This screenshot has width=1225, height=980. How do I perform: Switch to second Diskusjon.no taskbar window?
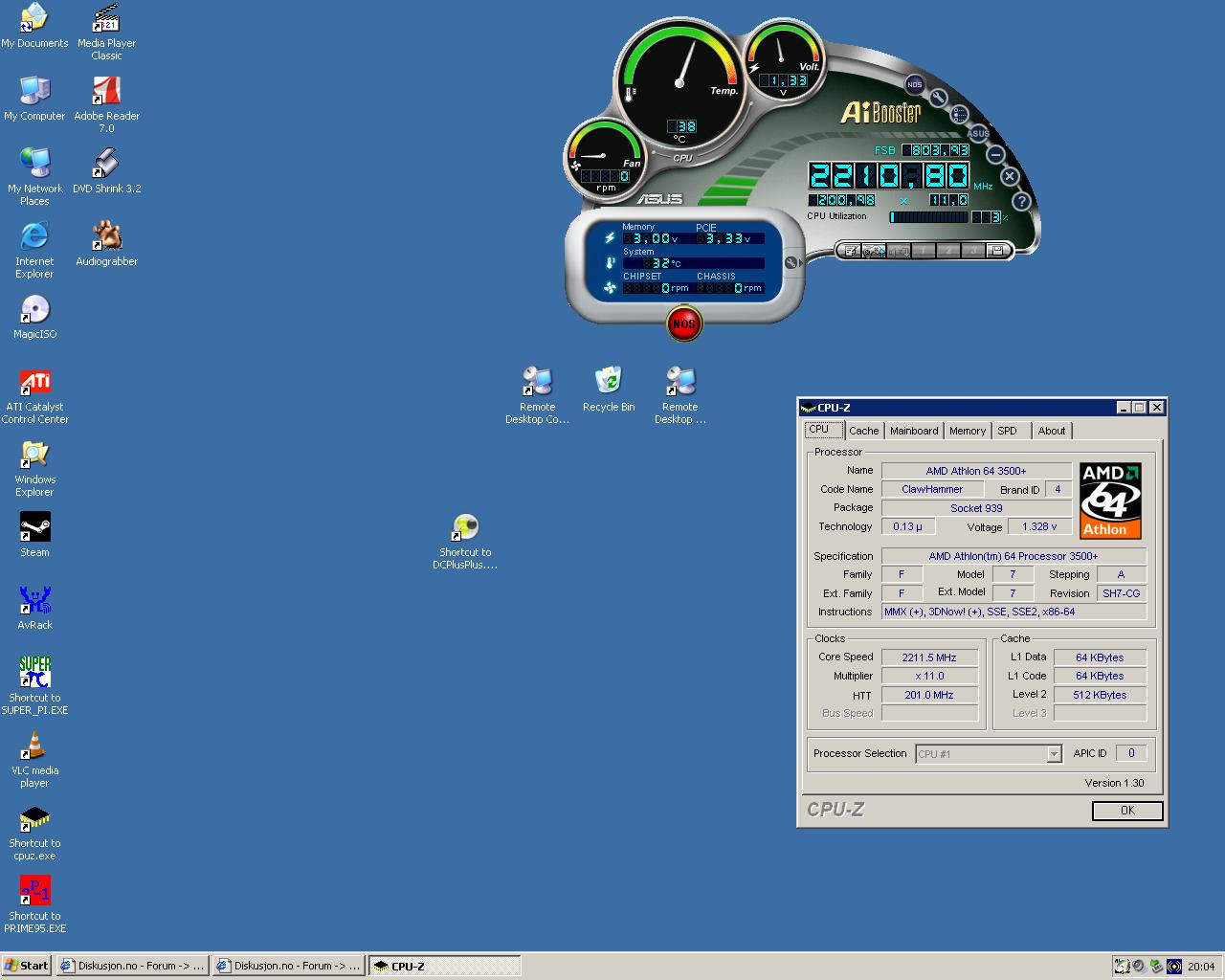[288, 966]
